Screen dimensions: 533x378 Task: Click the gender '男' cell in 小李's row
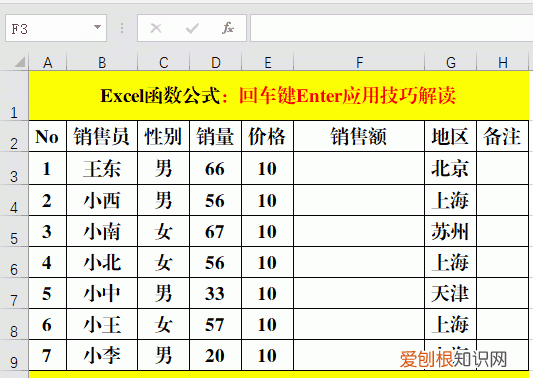coord(164,355)
